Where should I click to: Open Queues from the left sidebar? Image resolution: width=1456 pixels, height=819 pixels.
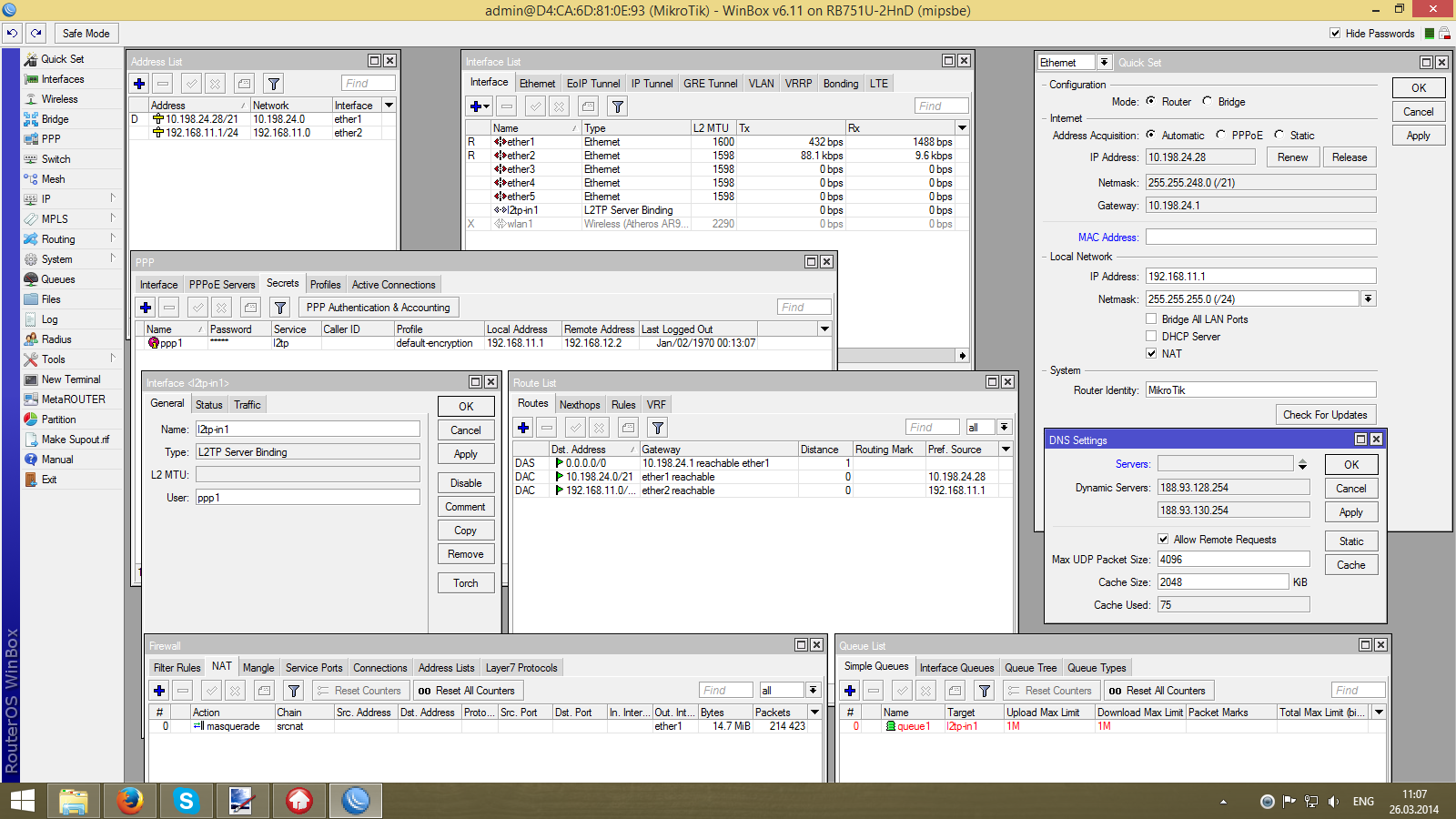click(57, 279)
